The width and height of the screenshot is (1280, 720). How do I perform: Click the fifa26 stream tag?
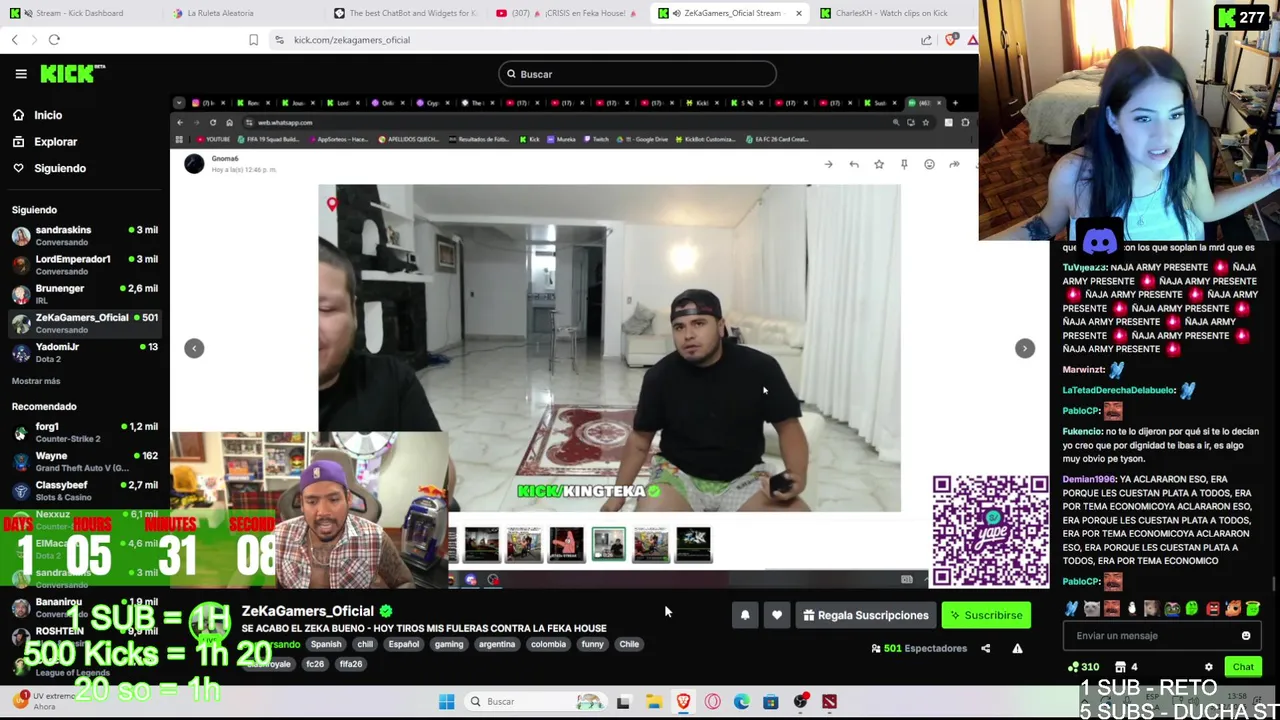coord(350,664)
